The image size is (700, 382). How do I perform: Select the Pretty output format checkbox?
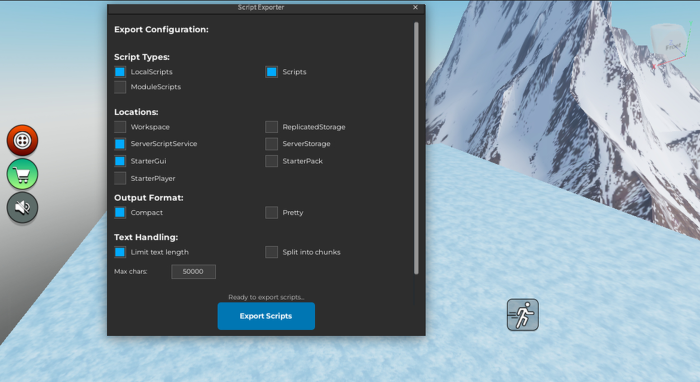point(271,213)
